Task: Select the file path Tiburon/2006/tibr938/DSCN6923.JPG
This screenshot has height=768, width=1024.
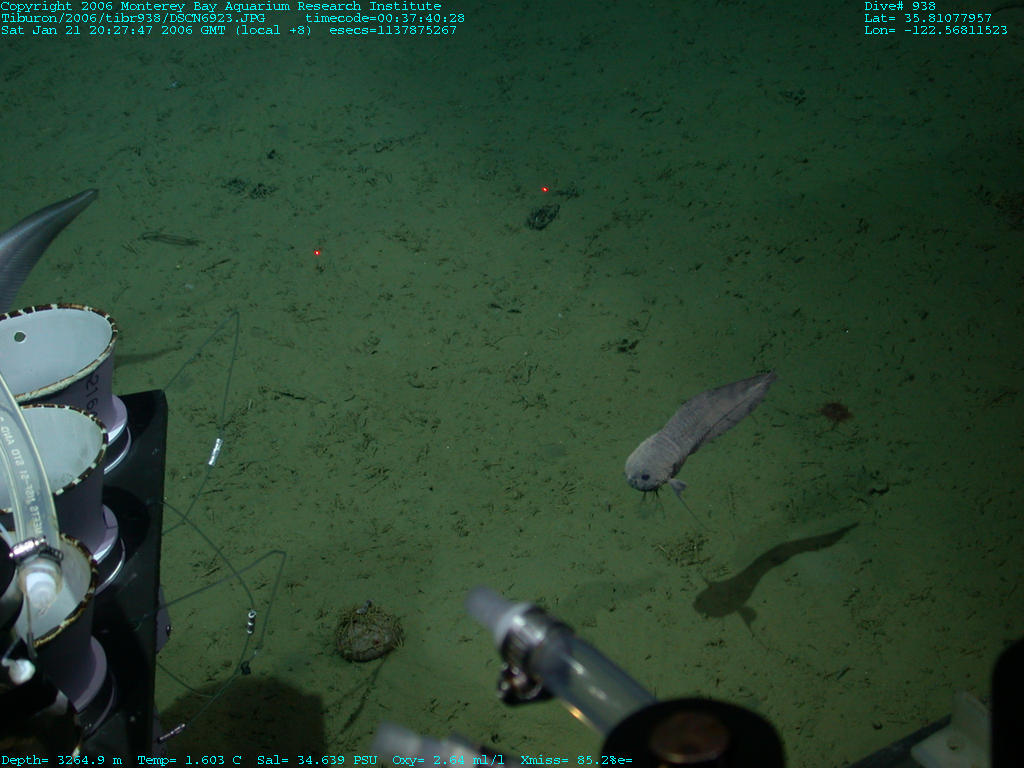Action: 133,18
